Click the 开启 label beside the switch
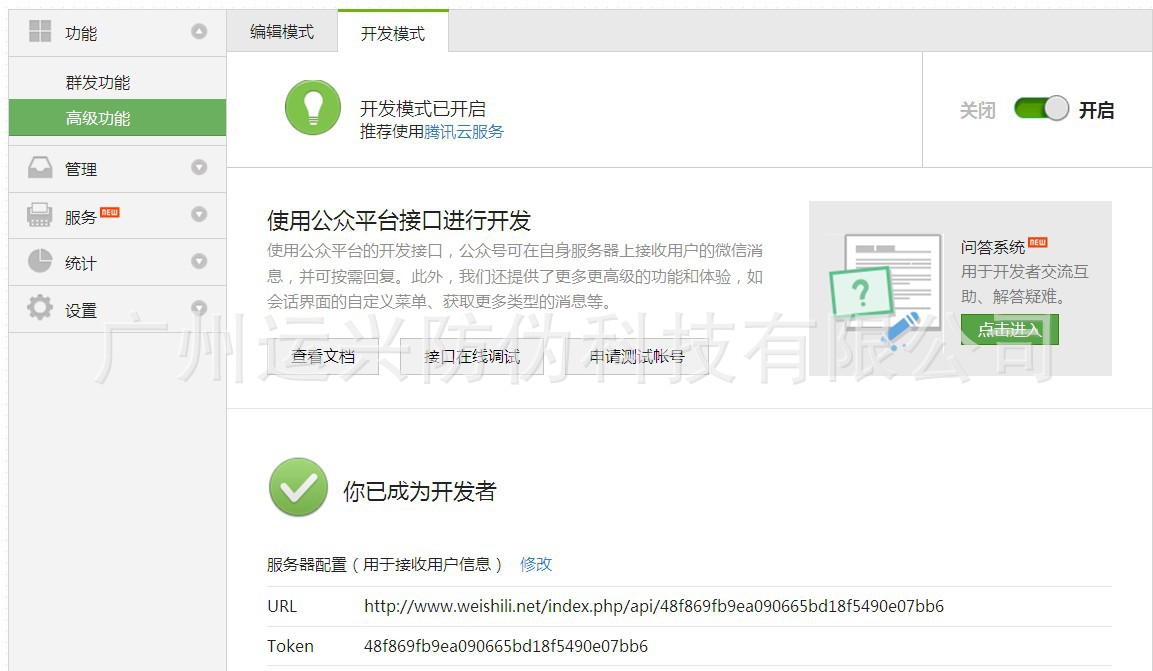 point(1096,110)
